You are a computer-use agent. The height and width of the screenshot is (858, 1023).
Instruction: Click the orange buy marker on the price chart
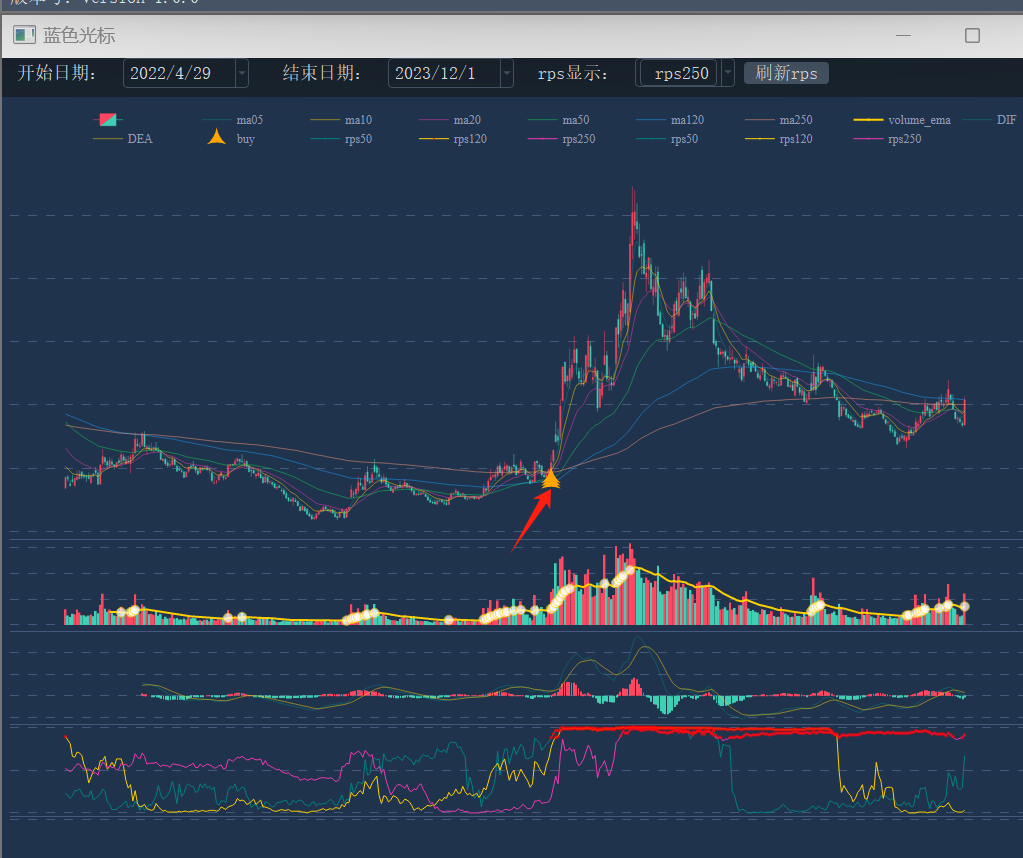click(x=550, y=479)
